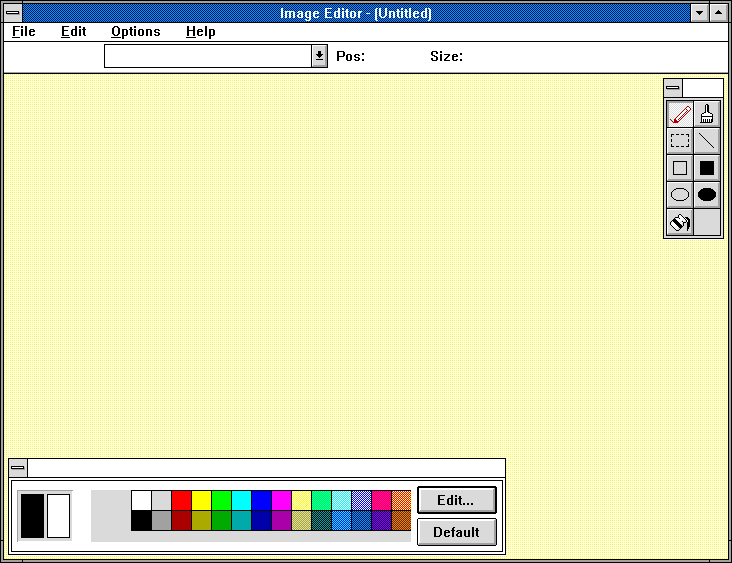Click the black foreground color indicator
This screenshot has width=732, height=563.
tap(32, 516)
